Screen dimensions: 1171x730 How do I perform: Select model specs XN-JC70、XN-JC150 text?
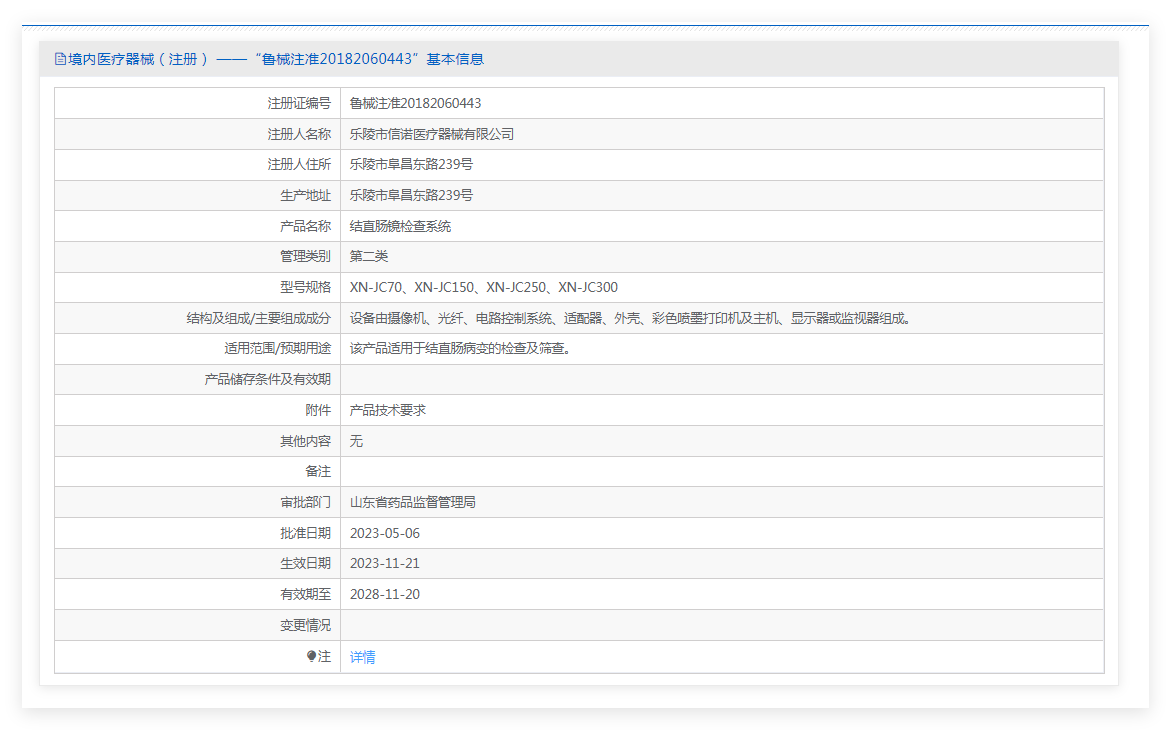(x=411, y=288)
